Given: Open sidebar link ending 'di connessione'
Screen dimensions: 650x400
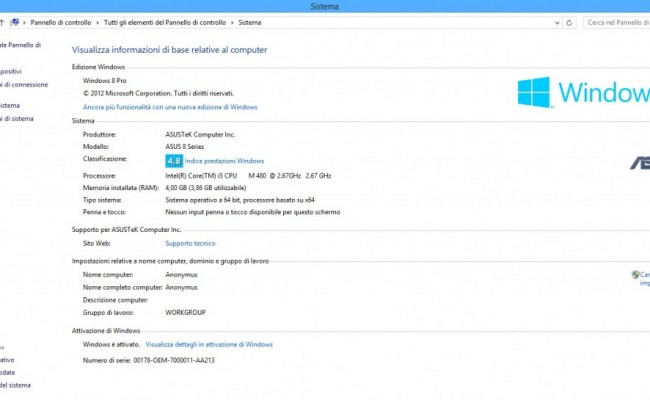Looking at the screenshot, I should point(24,85).
